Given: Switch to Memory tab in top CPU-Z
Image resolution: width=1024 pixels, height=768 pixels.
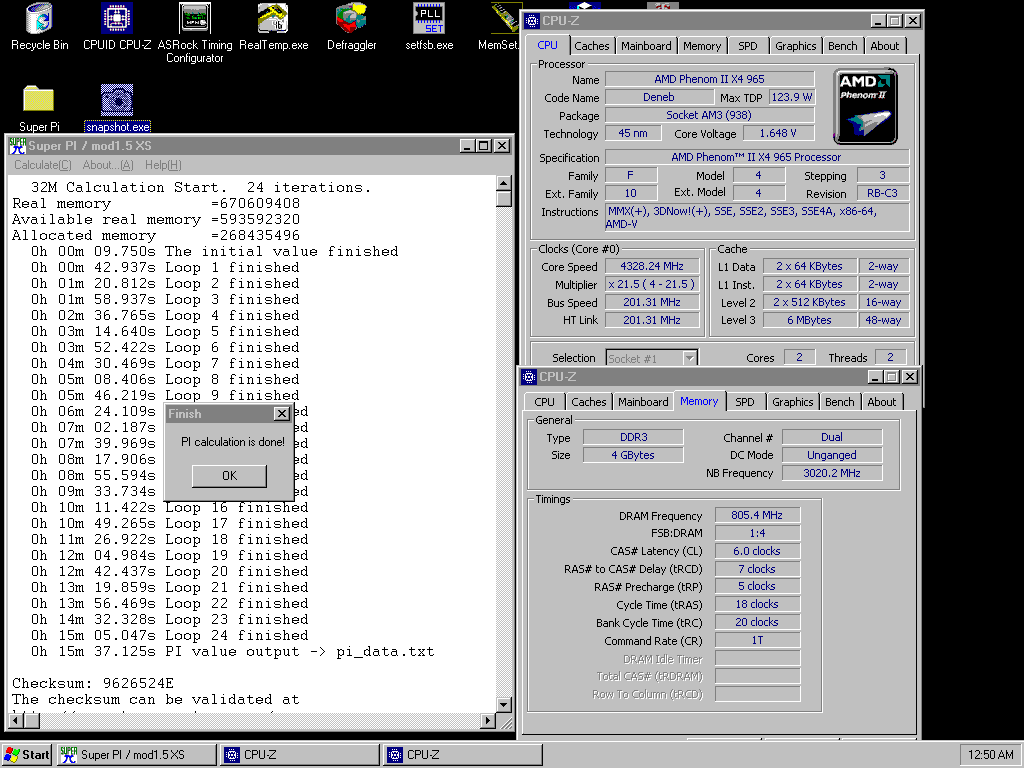Looking at the screenshot, I should [x=702, y=46].
